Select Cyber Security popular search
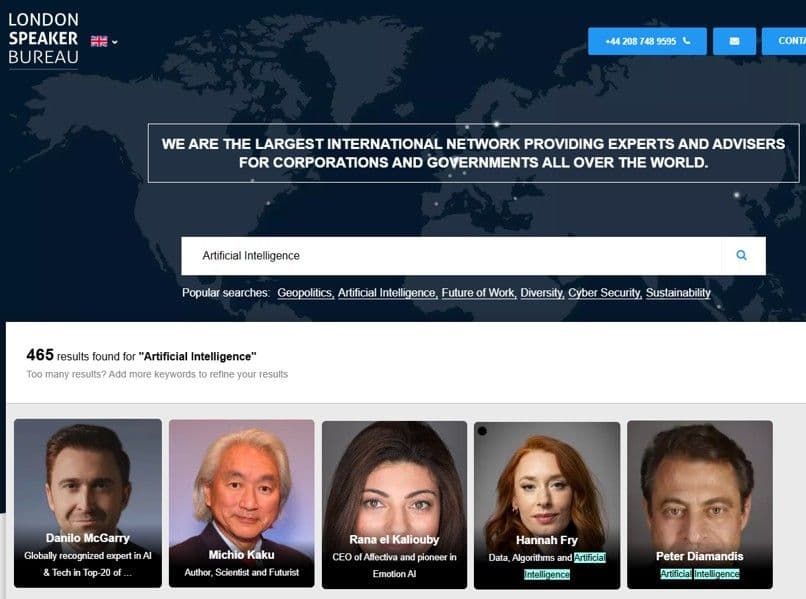806x599 pixels. point(604,293)
